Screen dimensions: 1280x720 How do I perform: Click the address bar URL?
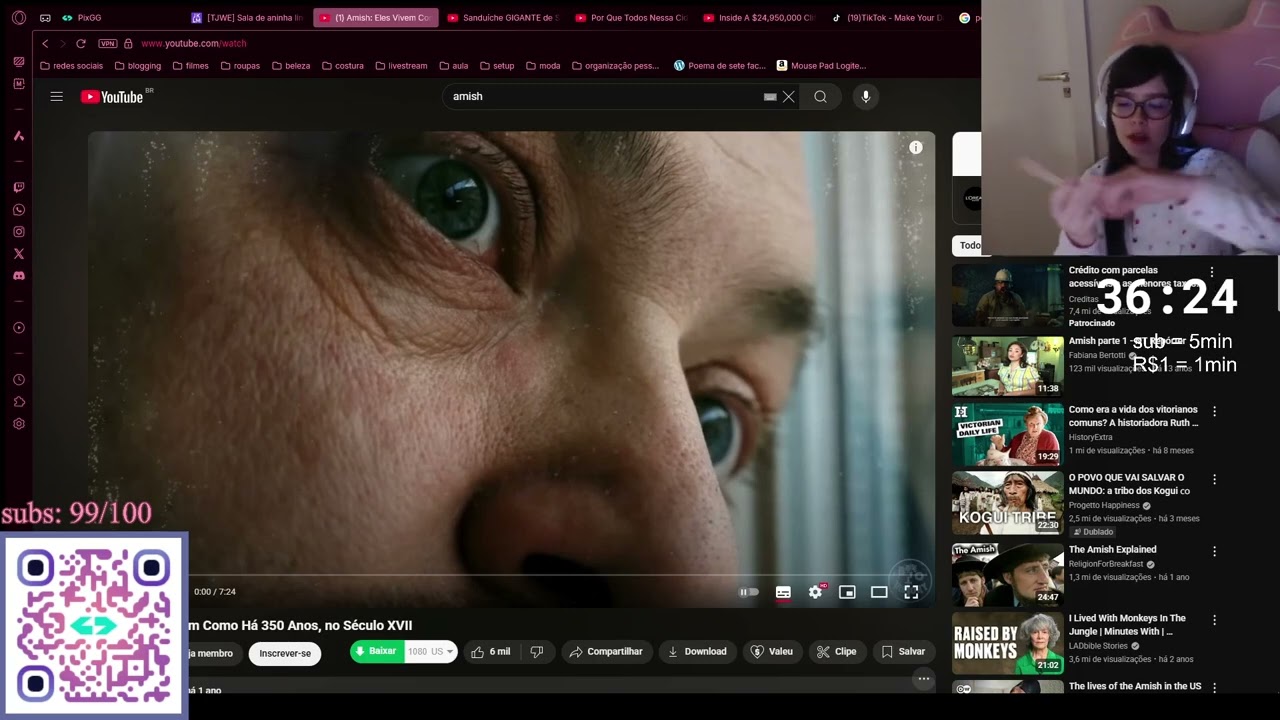pos(194,44)
